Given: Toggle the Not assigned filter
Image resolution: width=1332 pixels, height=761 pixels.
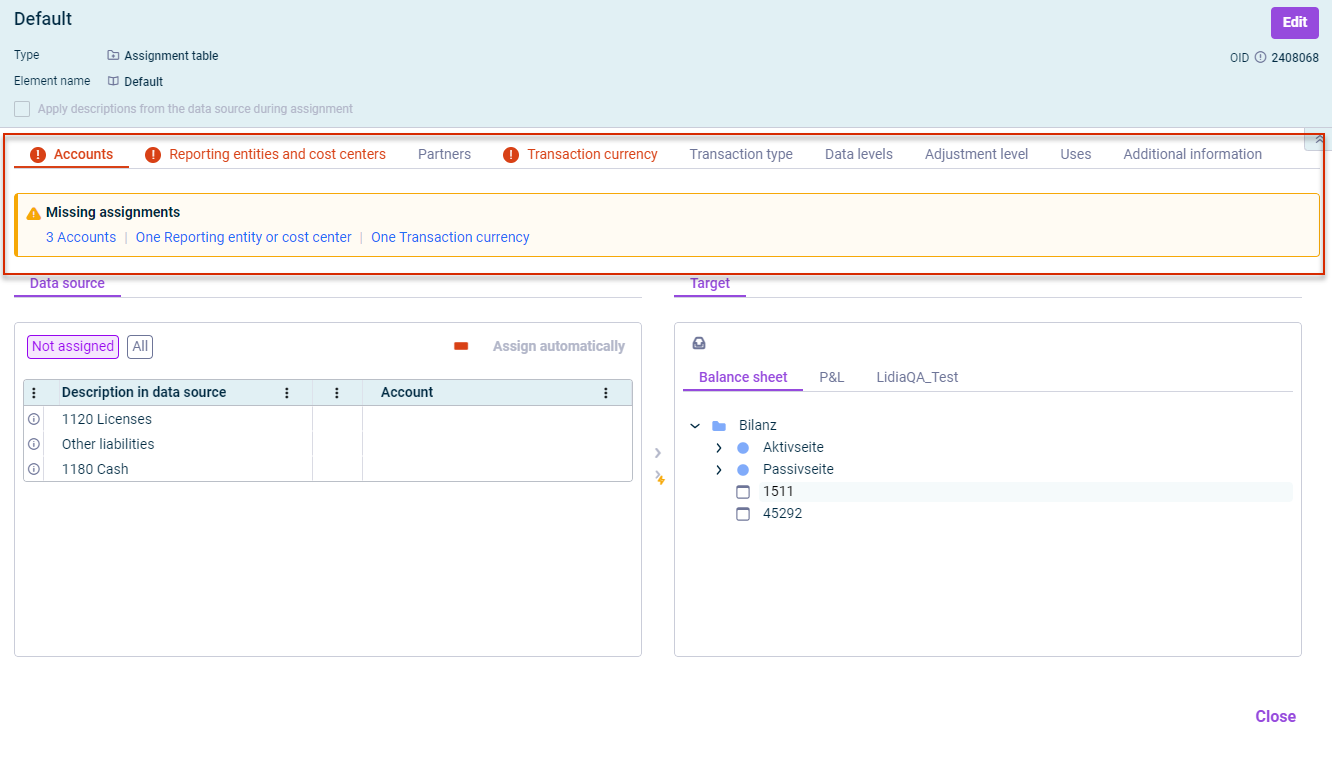Looking at the screenshot, I should pyautogui.click(x=73, y=346).
